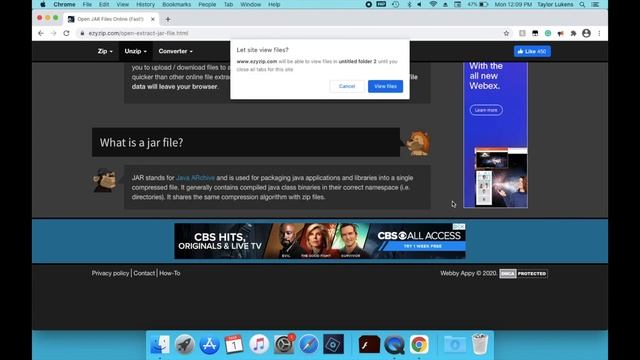Open the View menu
This screenshot has height=360, width=640.
coord(122,4)
